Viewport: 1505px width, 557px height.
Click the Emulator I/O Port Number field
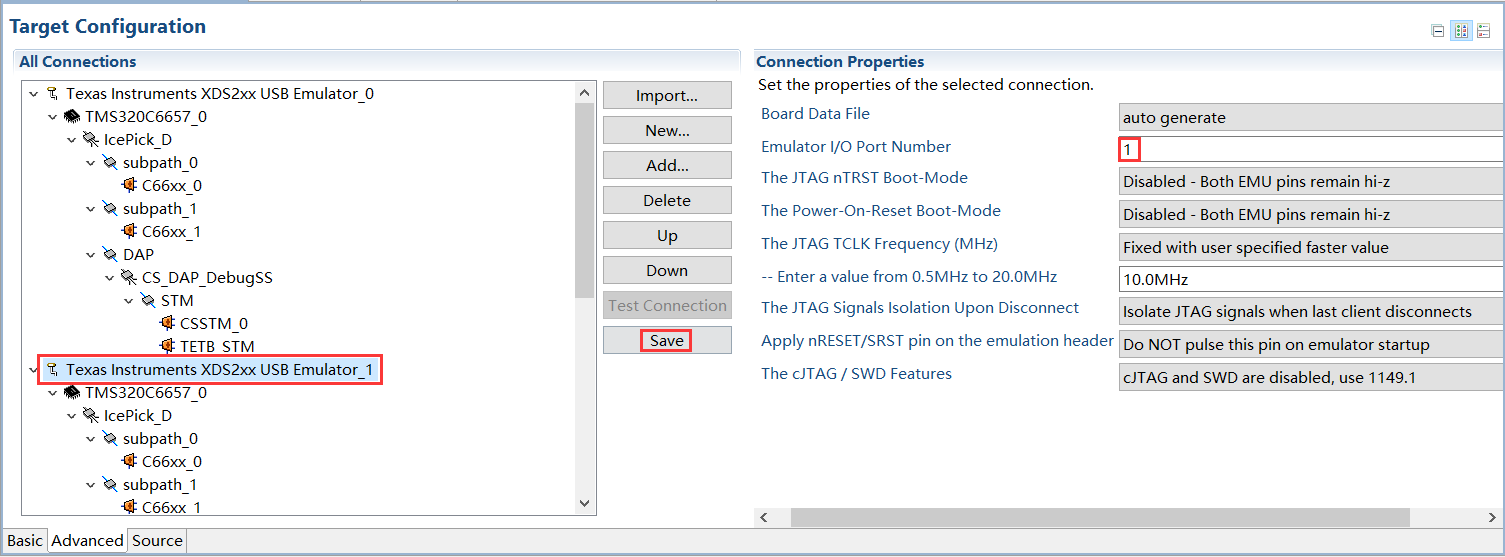point(1311,150)
